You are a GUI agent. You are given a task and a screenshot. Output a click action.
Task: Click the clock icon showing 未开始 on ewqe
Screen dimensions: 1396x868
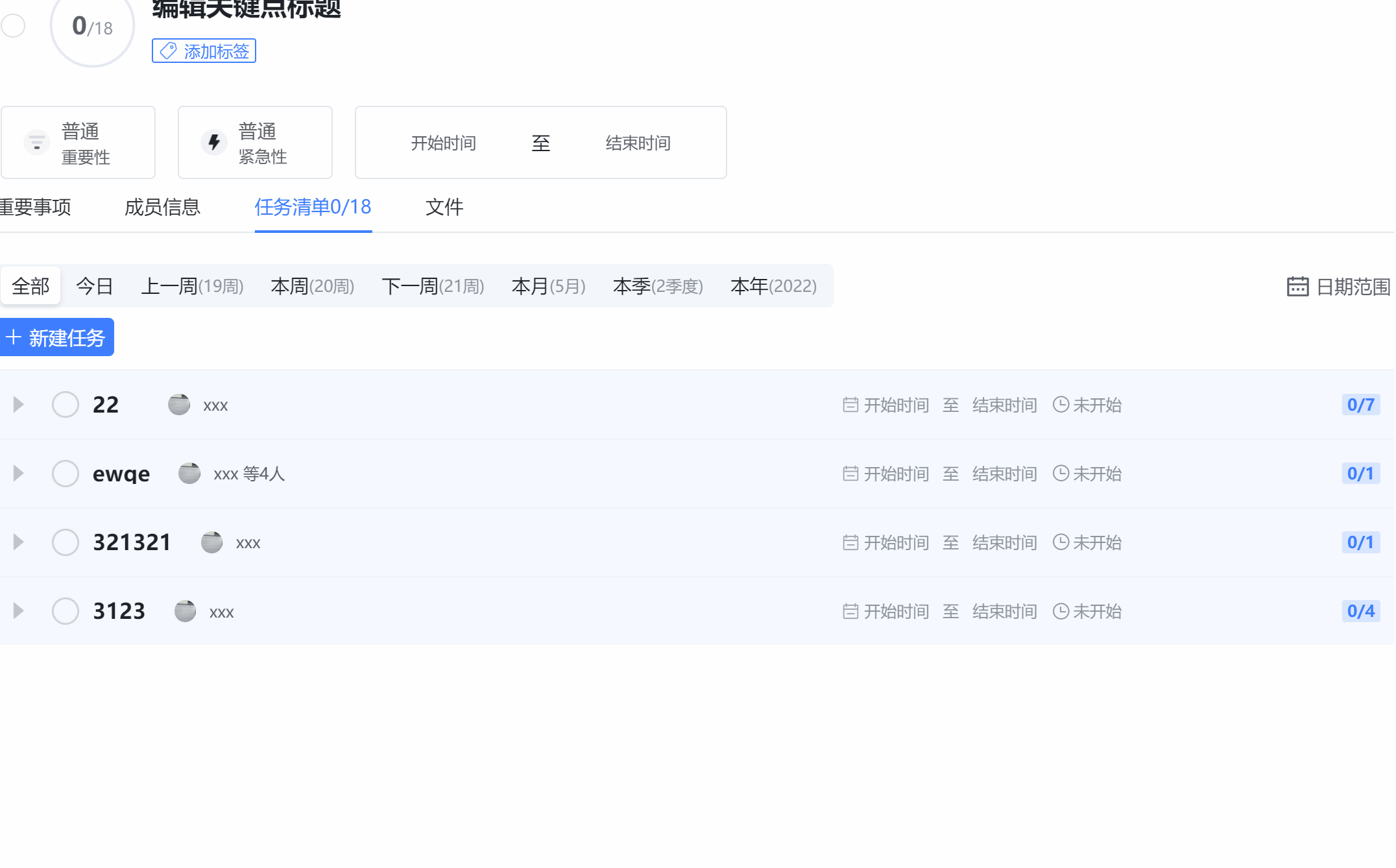pyautogui.click(x=1061, y=474)
